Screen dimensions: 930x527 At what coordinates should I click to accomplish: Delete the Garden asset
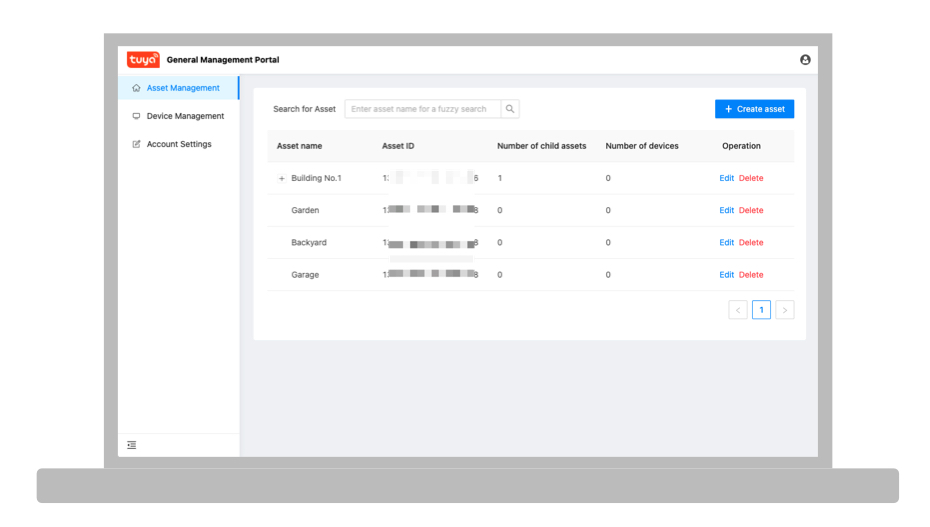click(x=751, y=210)
